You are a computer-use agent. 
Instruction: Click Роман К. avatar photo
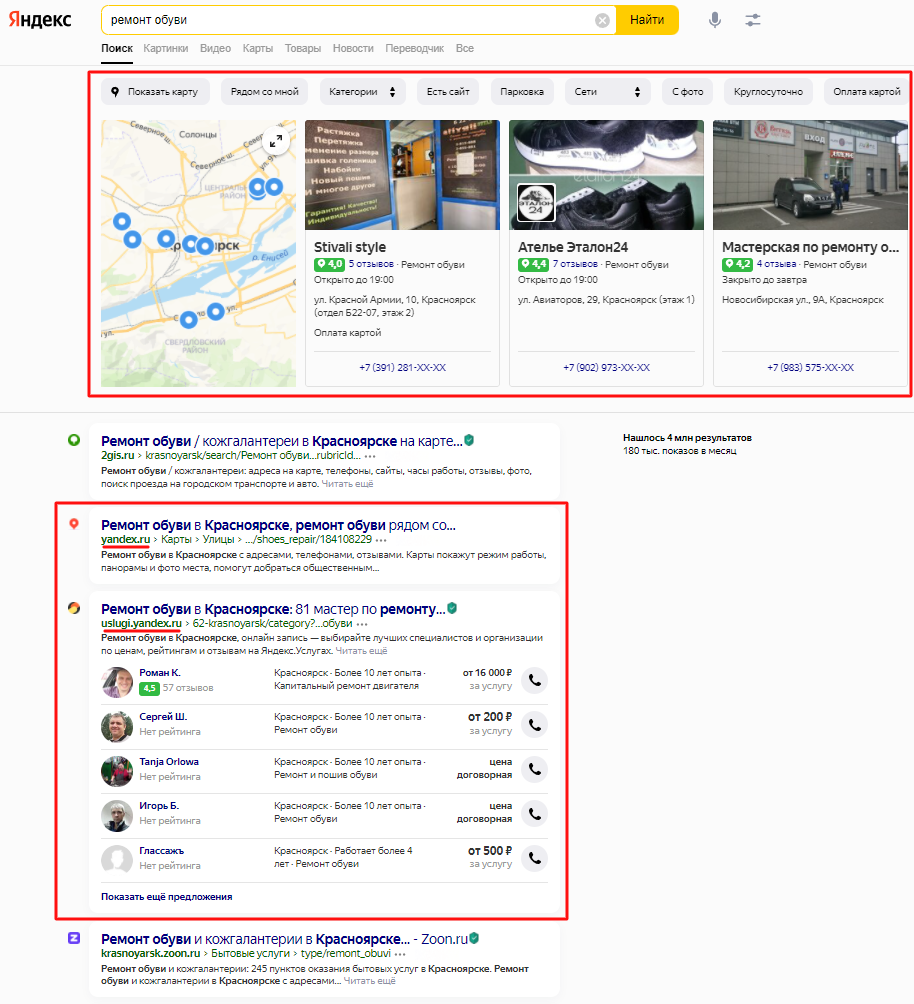coord(117,682)
